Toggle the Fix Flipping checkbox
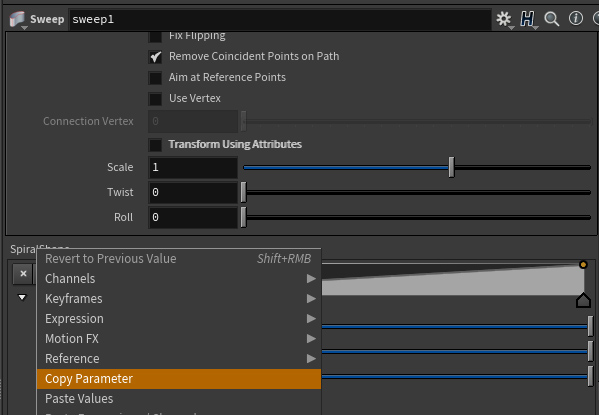The image size is (599, 415). pos(155,36)
